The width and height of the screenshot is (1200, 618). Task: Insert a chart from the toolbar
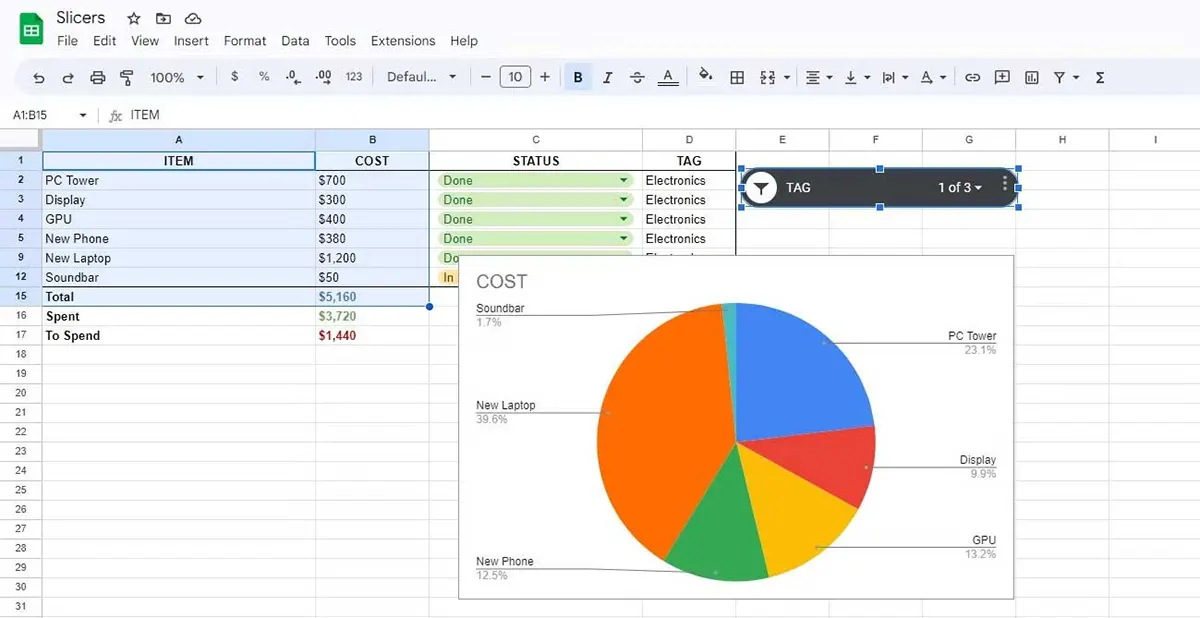1031,77
